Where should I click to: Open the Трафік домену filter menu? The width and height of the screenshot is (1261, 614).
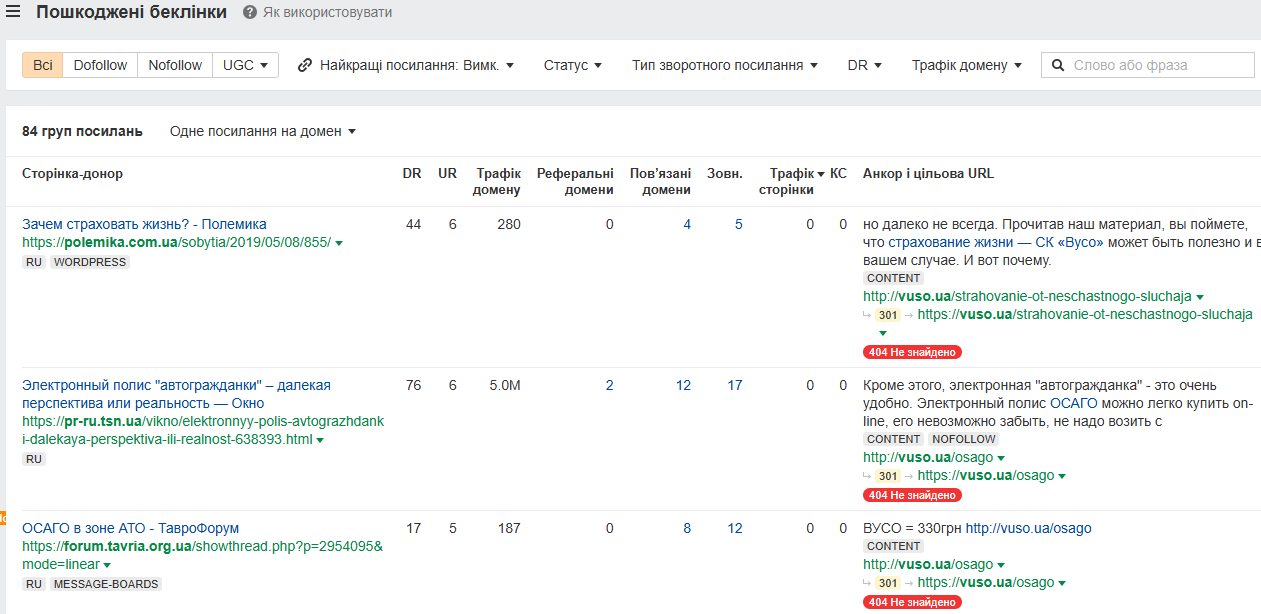(966, 65)
